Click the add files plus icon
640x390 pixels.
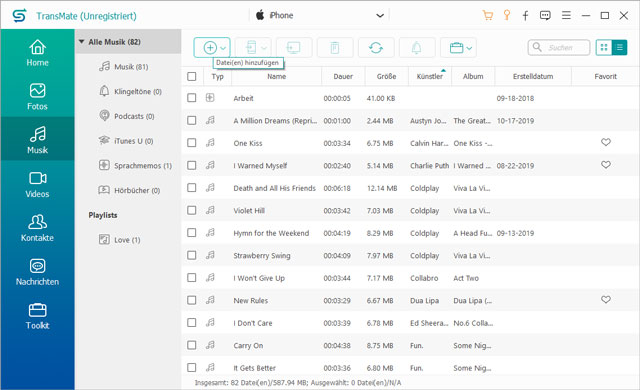click(210, 48)
